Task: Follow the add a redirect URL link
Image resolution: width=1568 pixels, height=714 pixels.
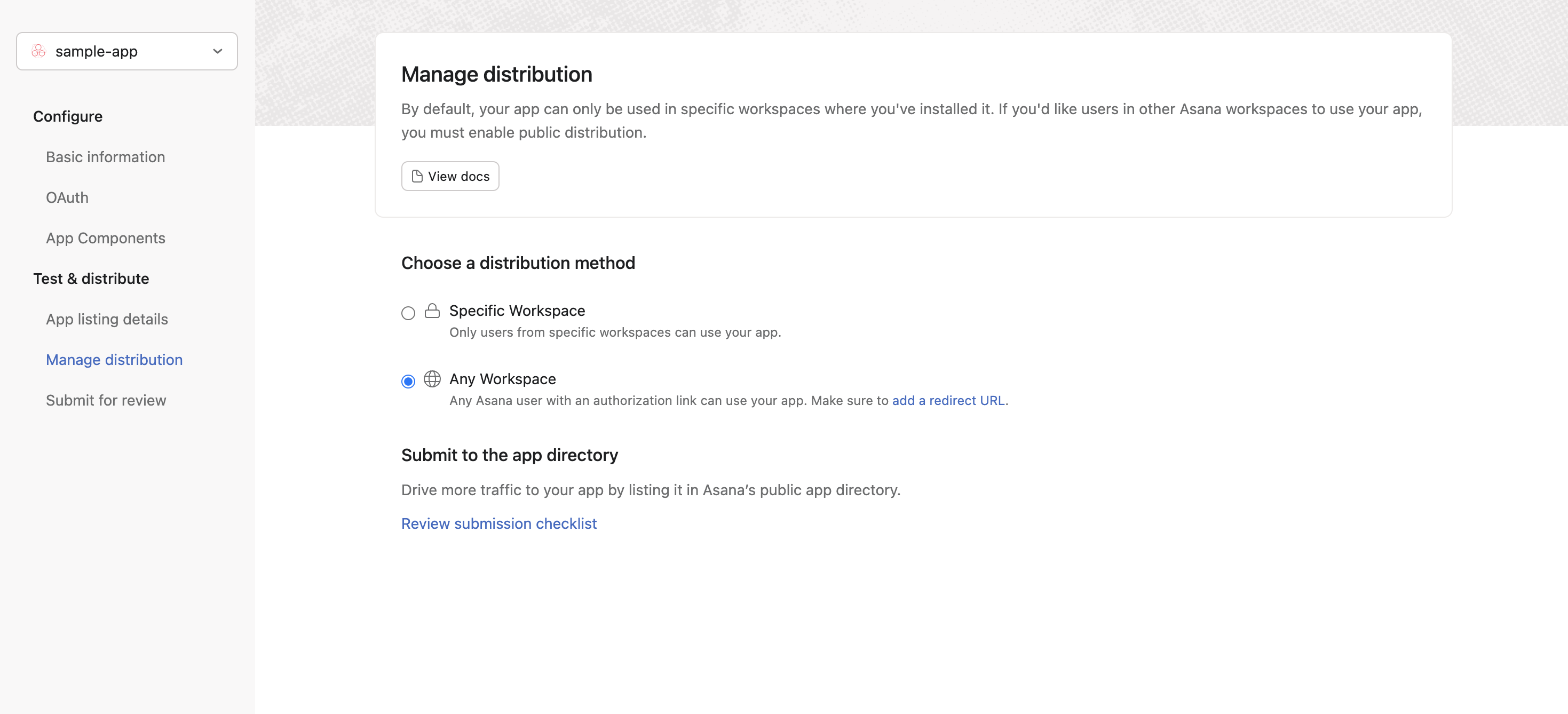Action: pos(948,401)
